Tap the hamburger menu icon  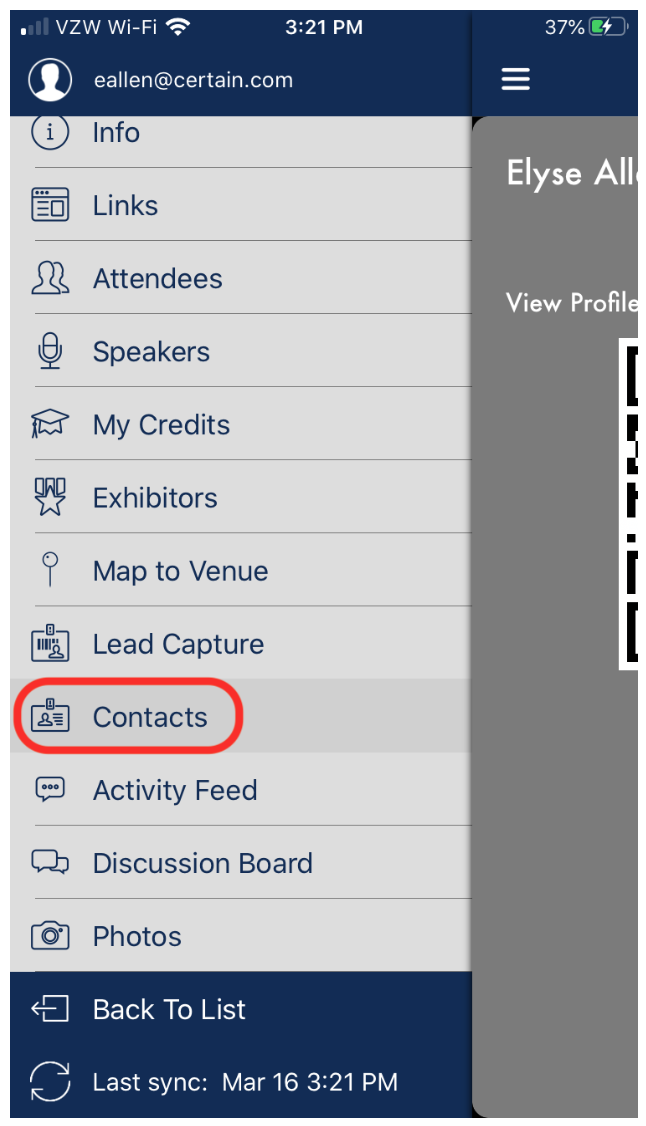(515, 79)
